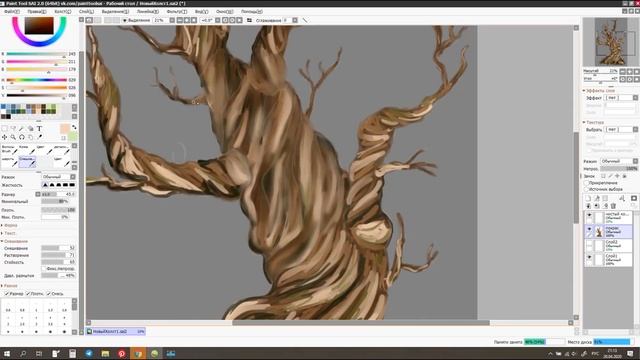Open the Фильтр menu
The image size is (640, 360).
(177, 11)
